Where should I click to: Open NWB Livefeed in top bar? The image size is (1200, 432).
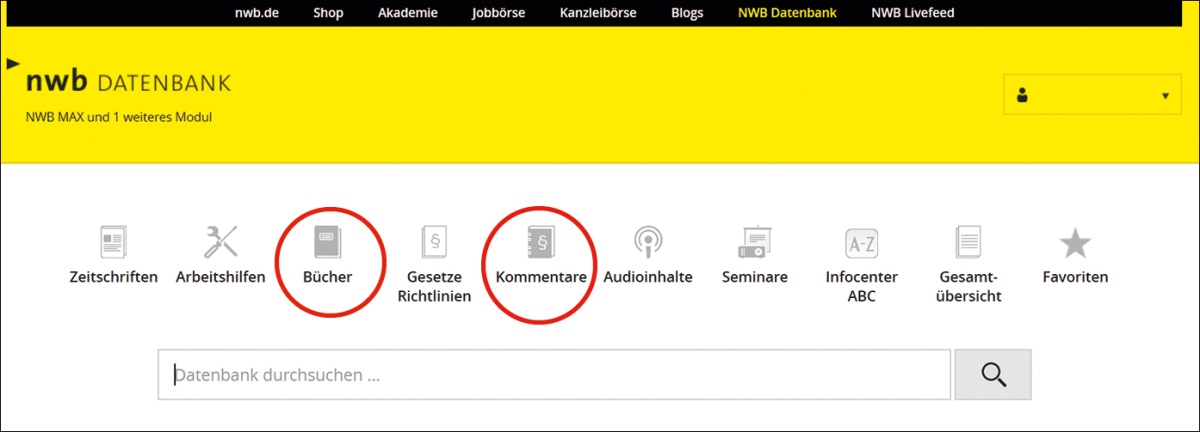pyautogui.click(x=912, y=13)
